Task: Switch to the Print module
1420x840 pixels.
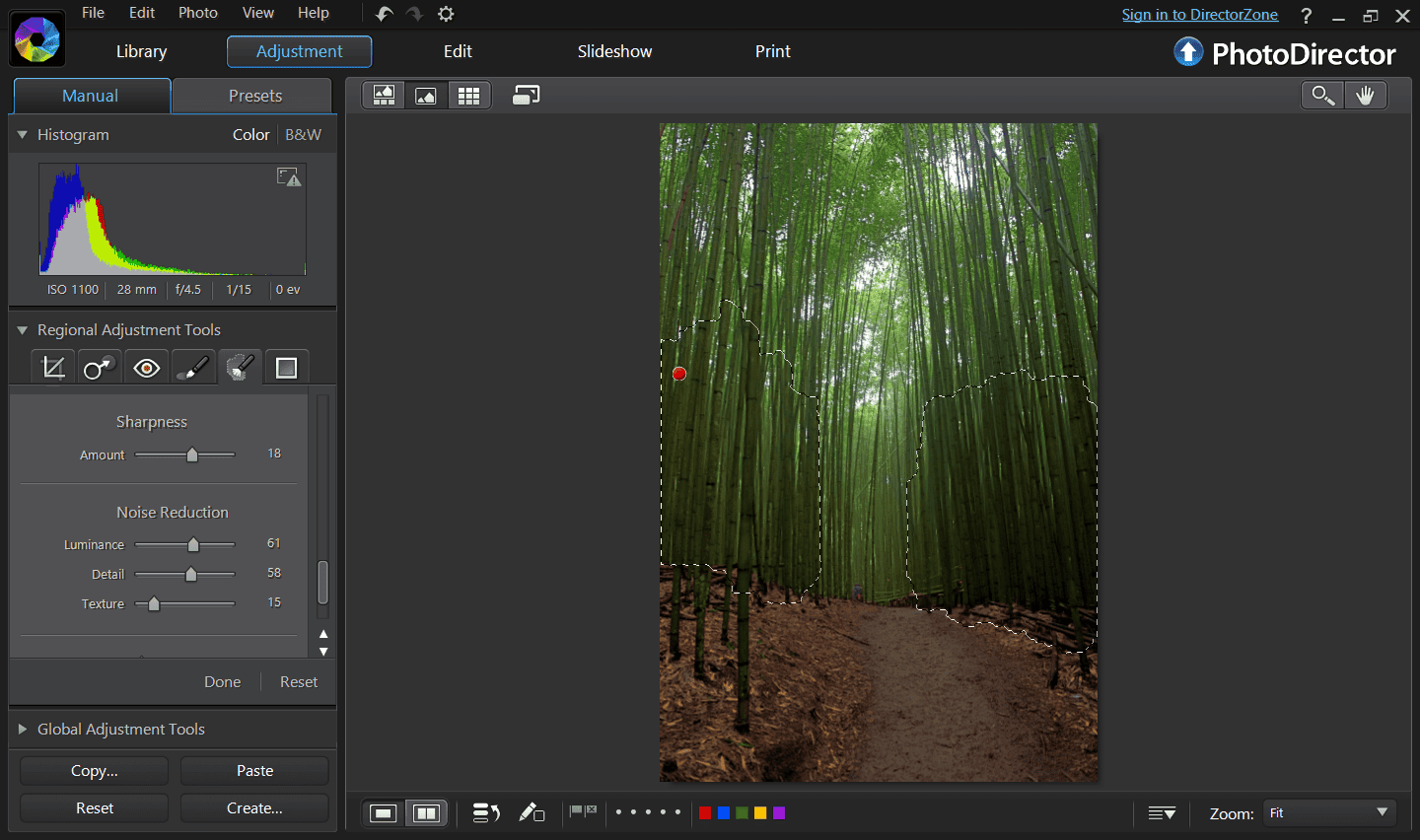Action: coord(773,52)
